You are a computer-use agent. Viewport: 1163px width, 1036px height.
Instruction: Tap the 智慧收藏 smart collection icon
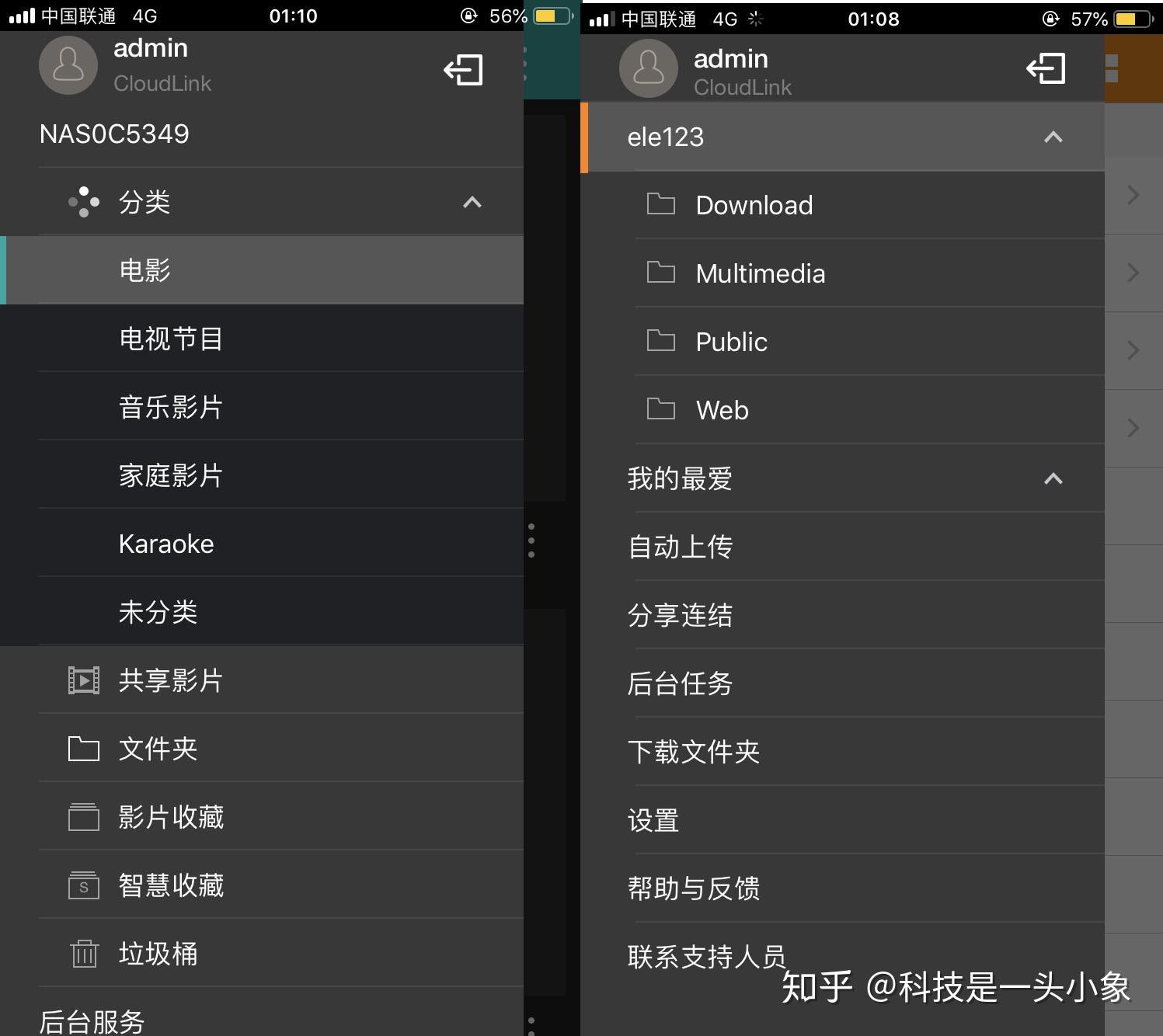pos(82,885)
